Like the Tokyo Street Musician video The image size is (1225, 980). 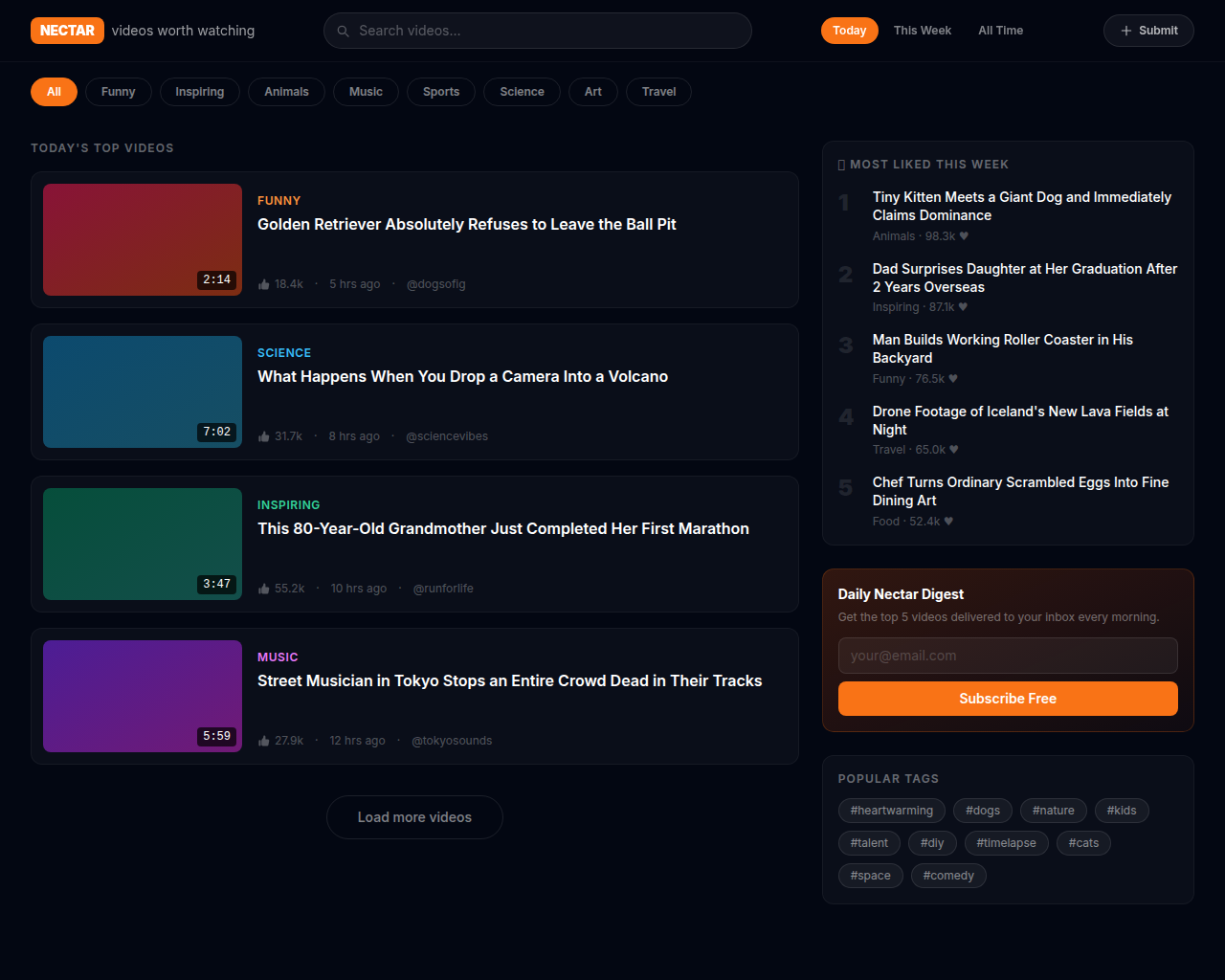[x=264, y=741]
